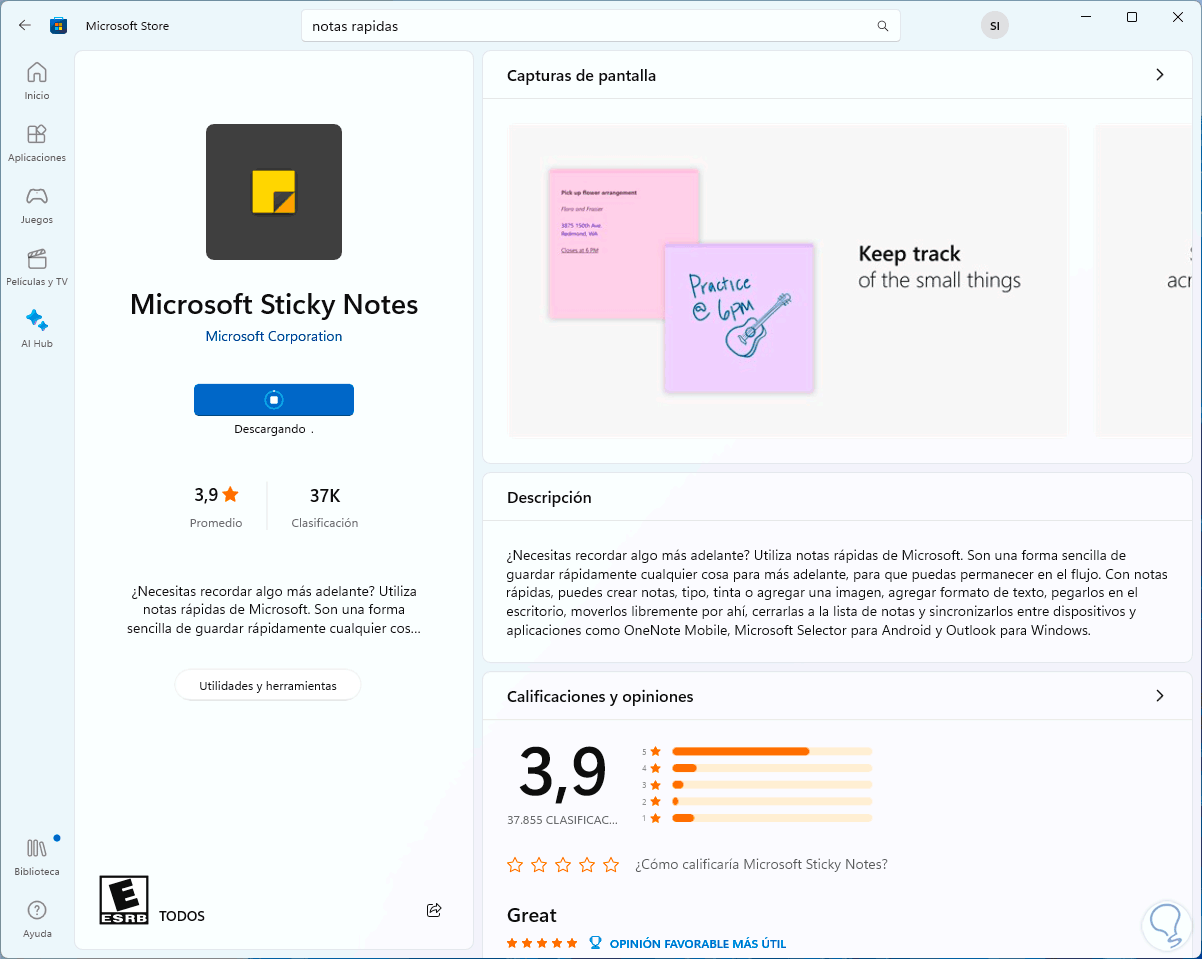
Task: Open the AI Hub section
Action: pyautogui.click(x=37, y=328)
